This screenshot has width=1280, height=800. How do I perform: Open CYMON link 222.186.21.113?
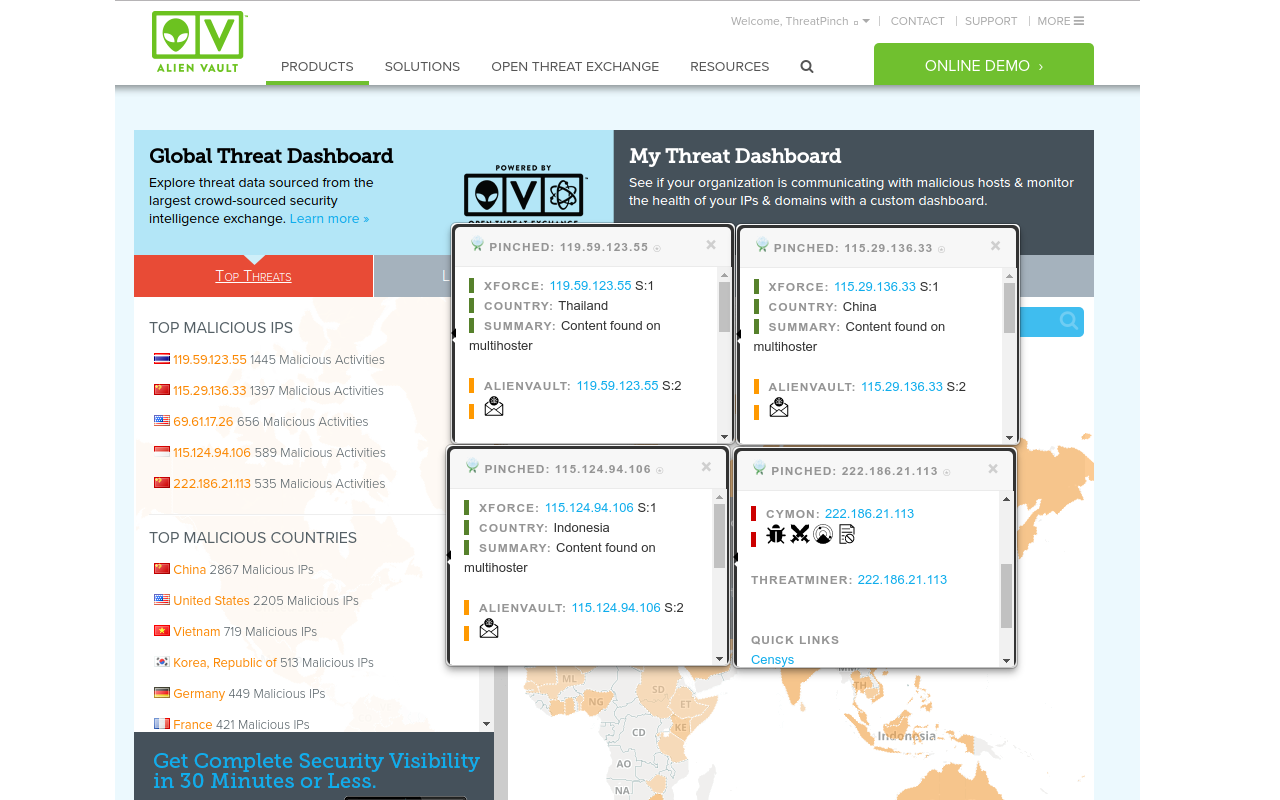coord(870,514)
